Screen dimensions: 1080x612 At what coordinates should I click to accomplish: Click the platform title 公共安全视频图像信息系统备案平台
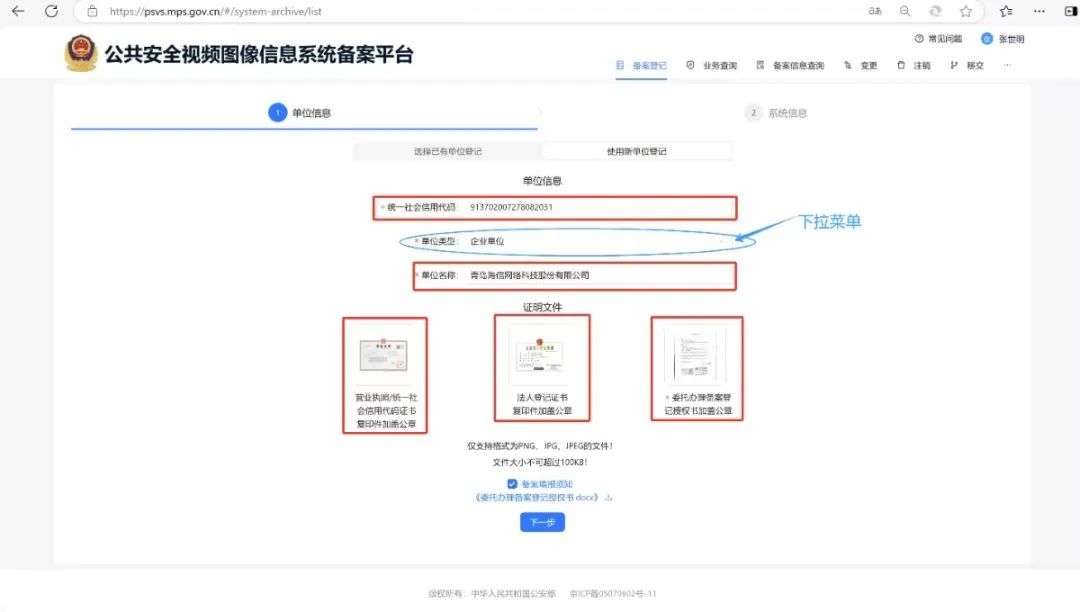pyautogui.click(x=259, y=54)
